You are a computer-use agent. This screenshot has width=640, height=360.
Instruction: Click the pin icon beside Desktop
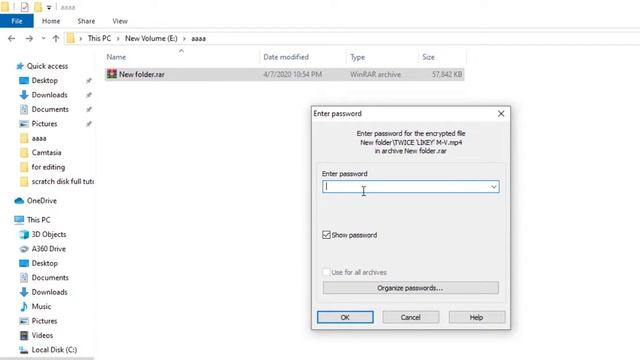point(89,81)
